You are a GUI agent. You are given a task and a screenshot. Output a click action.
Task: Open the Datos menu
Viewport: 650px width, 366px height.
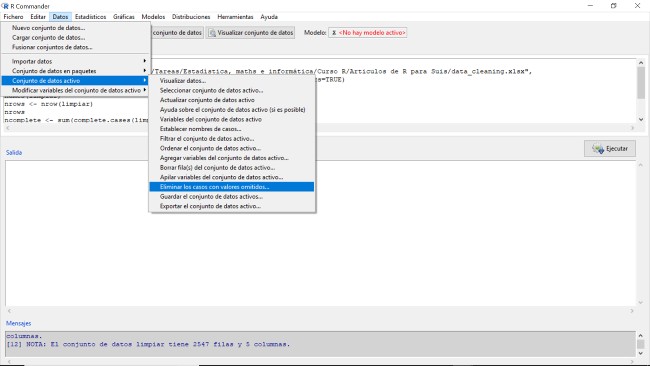[60, 17]
